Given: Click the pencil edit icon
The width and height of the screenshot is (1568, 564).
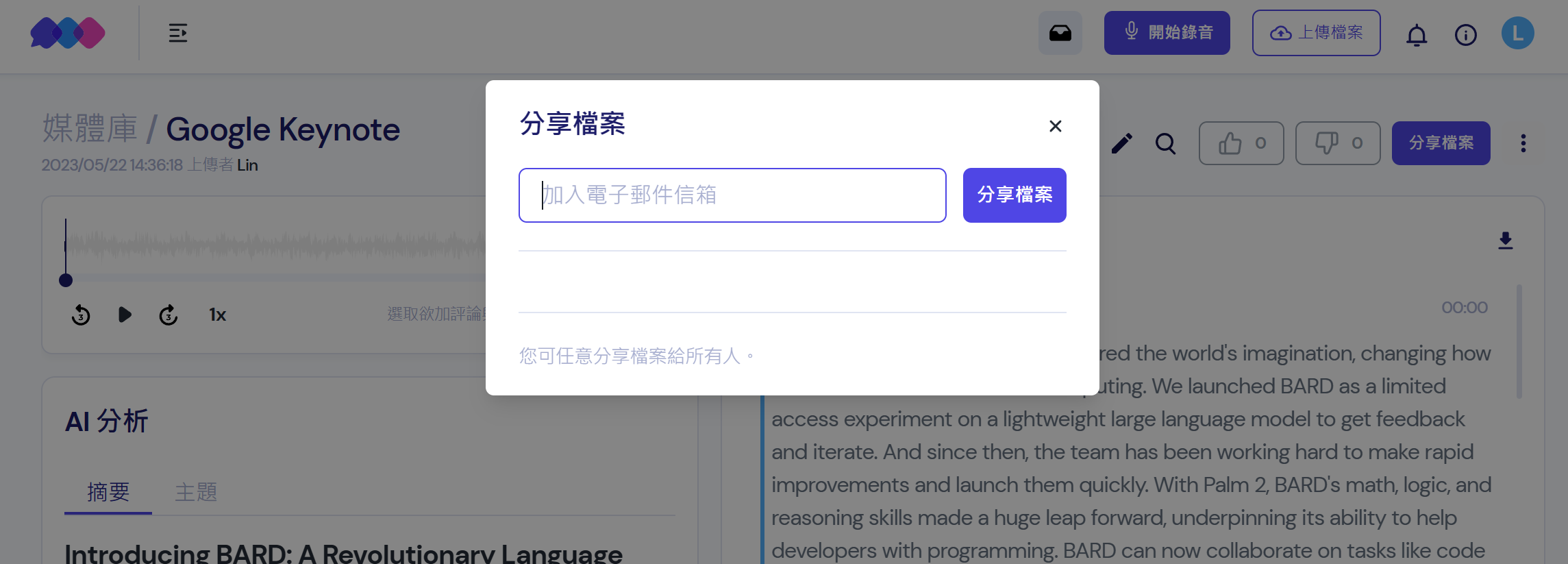Looking at the screenshot, I should coord(1121,143).
